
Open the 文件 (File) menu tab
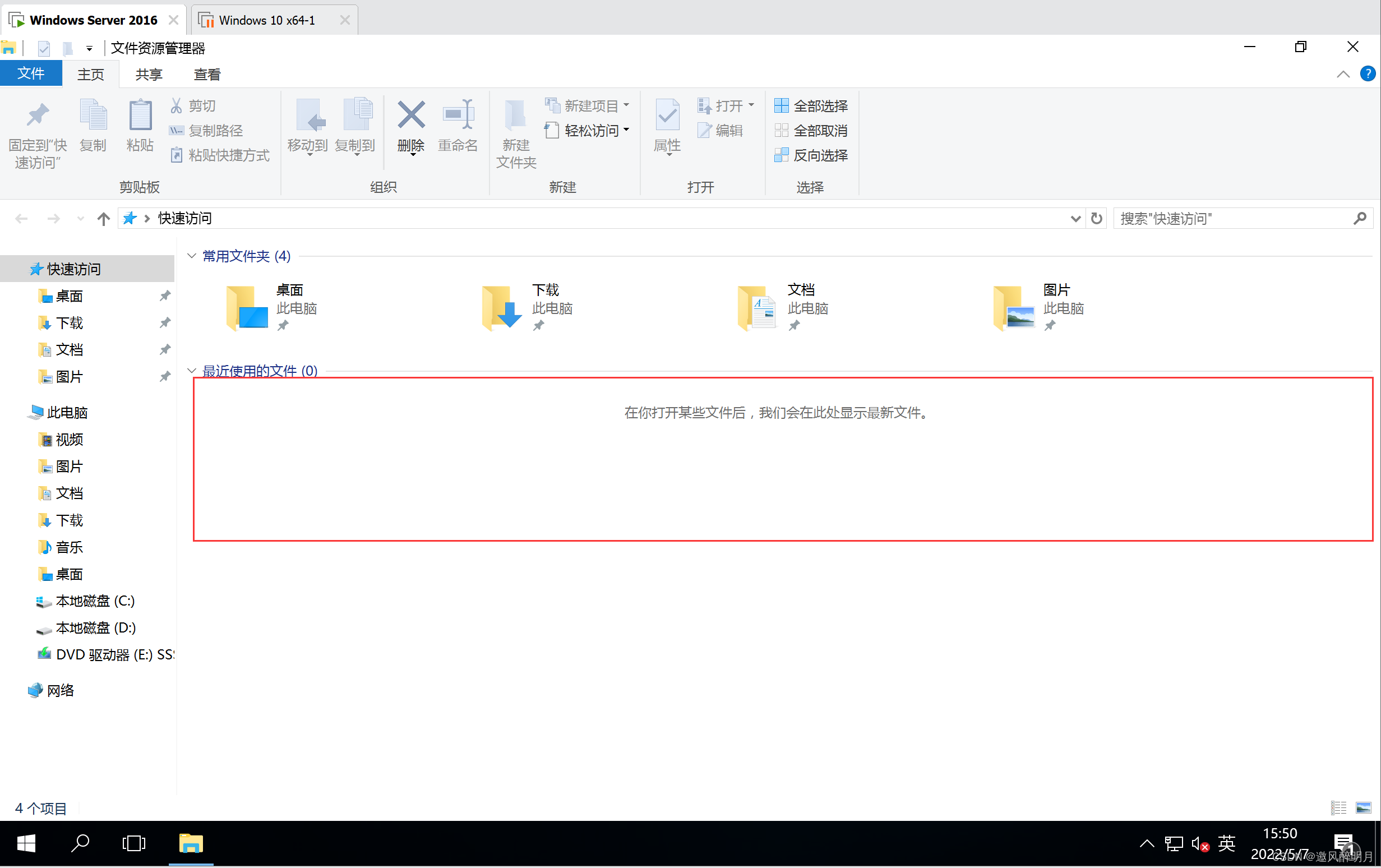[x=31, y=73]
